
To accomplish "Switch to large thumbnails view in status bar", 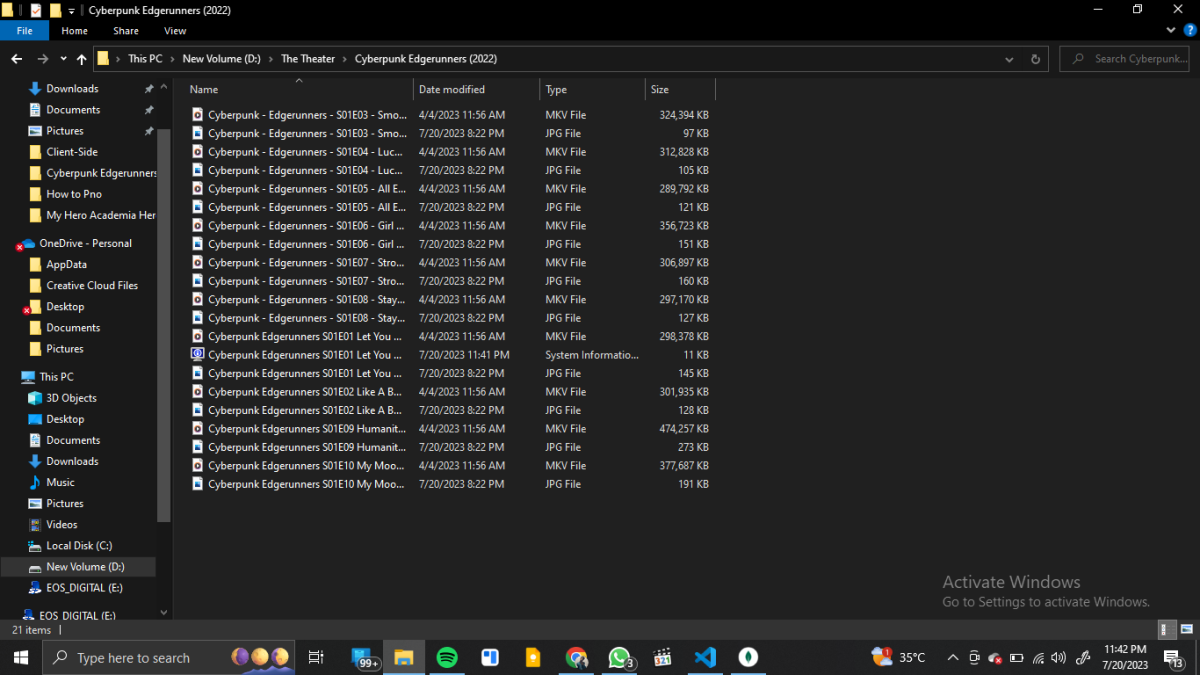I will tap(1186, 629).
